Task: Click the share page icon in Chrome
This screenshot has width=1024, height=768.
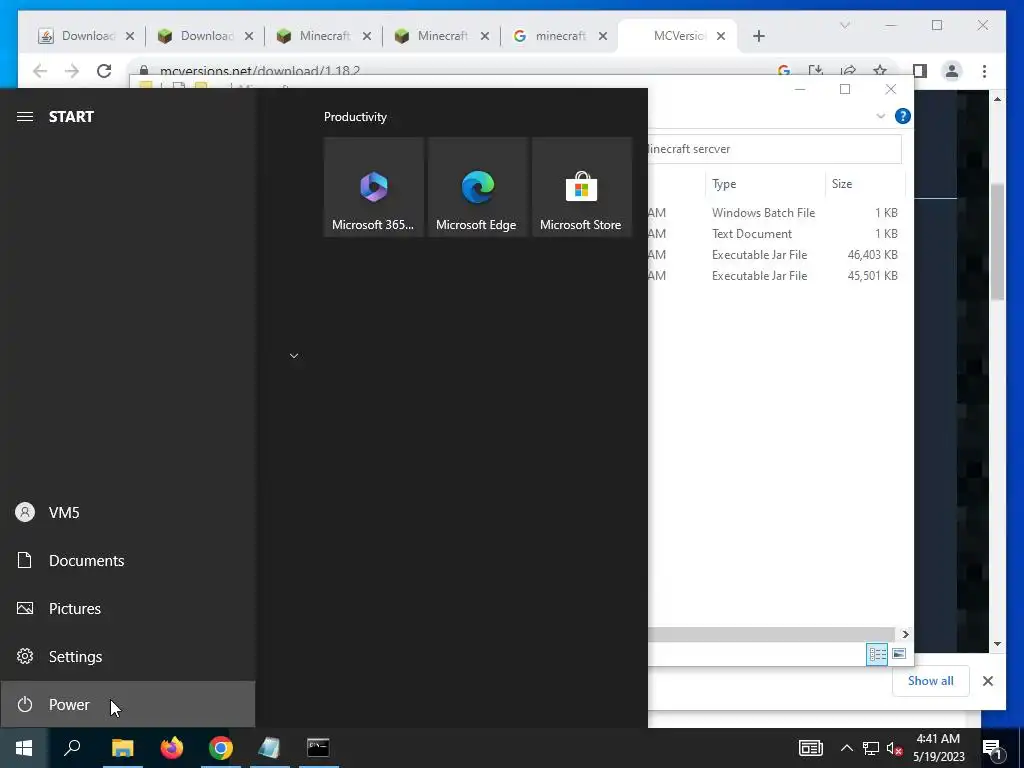Action: point(848,70)
